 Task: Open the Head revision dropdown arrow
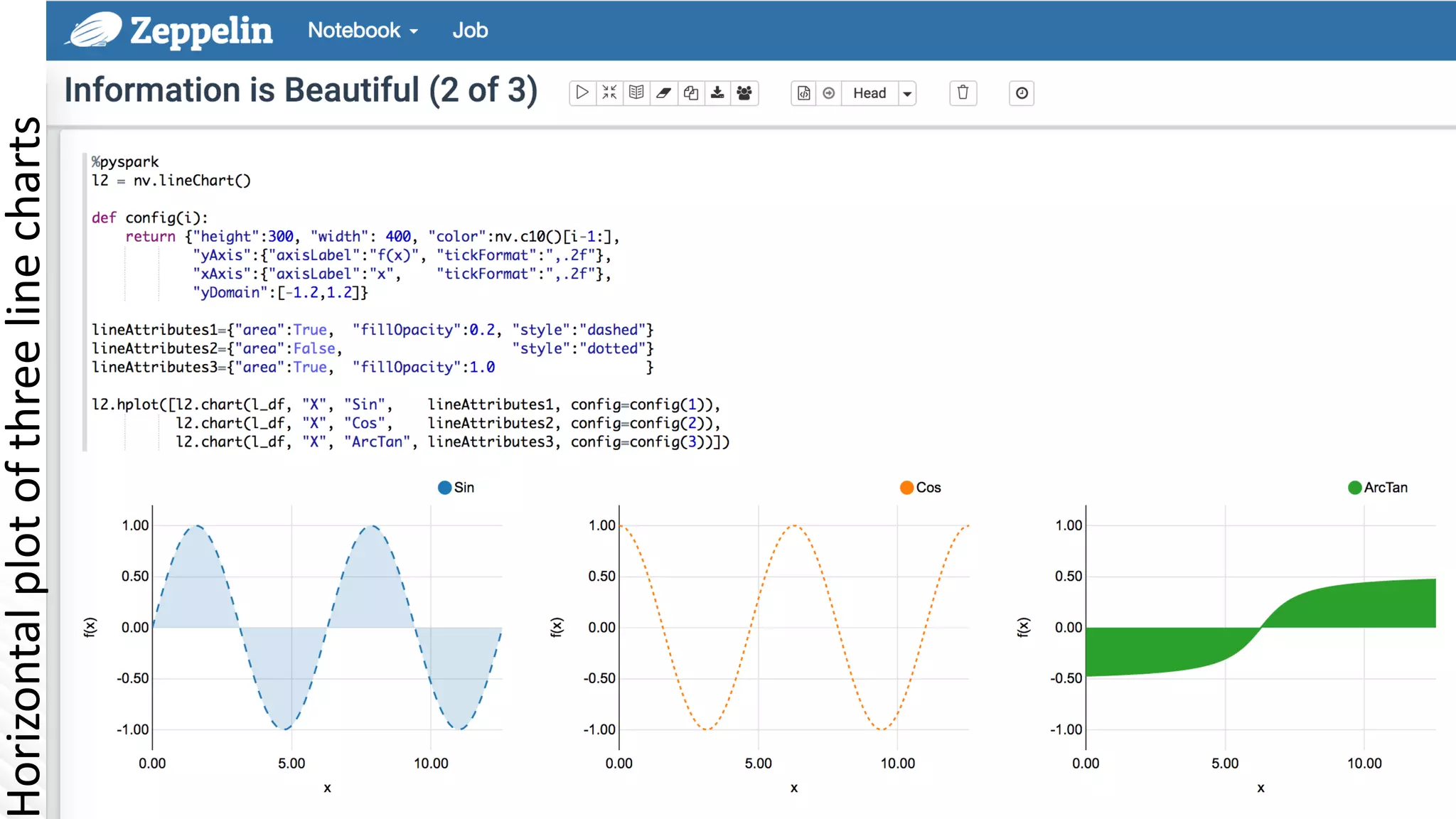click(x=907, y=93)
